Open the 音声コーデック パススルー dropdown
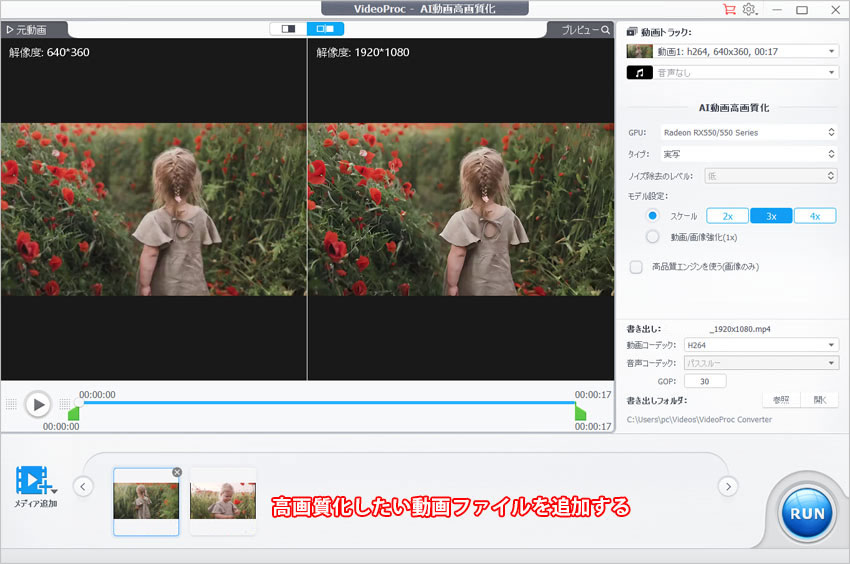The width and height of the screenshot is (850, 564). [761, 363]
